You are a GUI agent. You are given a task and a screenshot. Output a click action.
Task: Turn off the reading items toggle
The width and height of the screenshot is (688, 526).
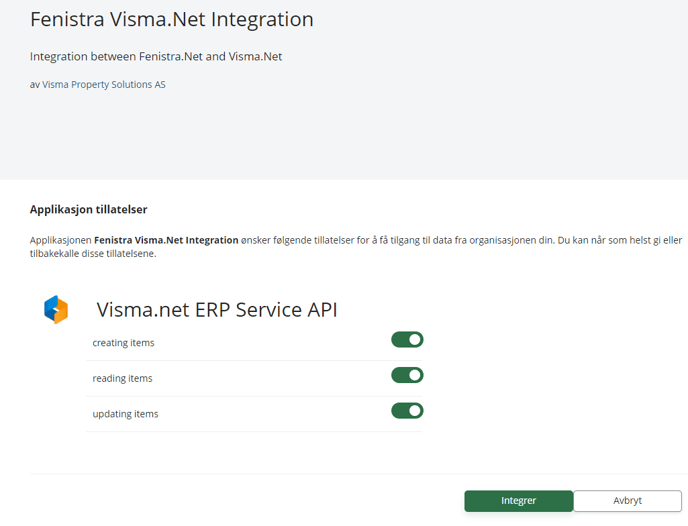point(407,375)
